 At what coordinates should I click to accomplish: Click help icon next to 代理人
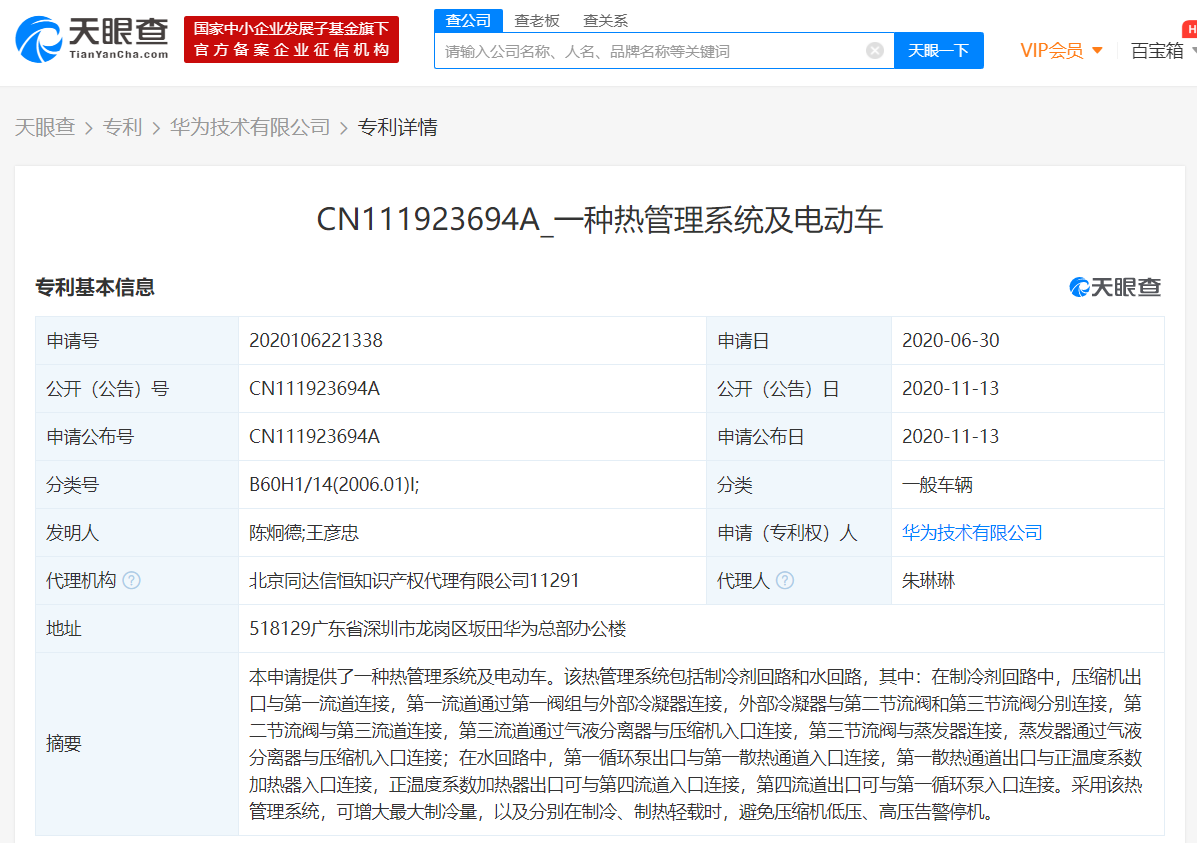(x=785, y=580)
